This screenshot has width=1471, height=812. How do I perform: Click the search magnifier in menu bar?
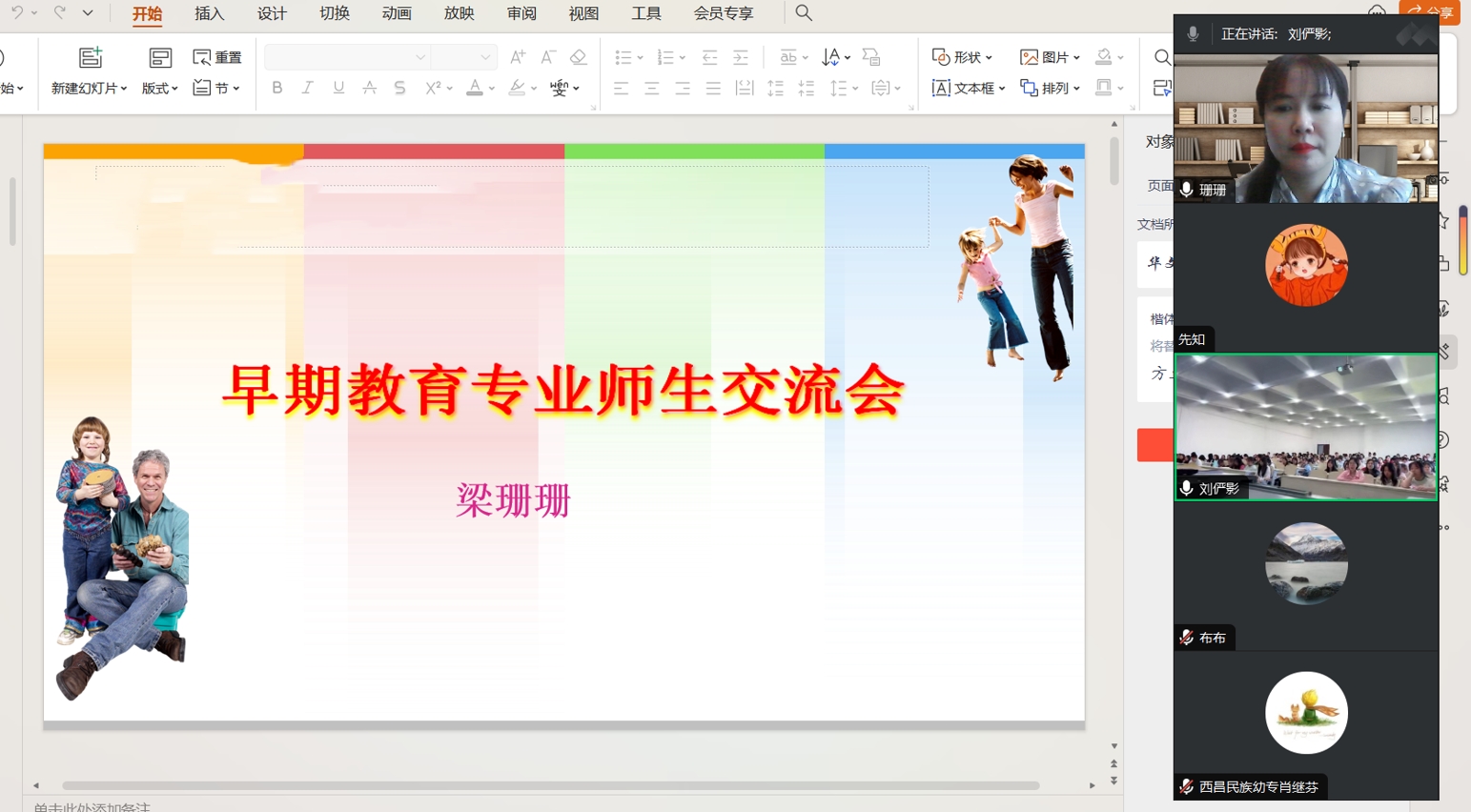[804, 13]
